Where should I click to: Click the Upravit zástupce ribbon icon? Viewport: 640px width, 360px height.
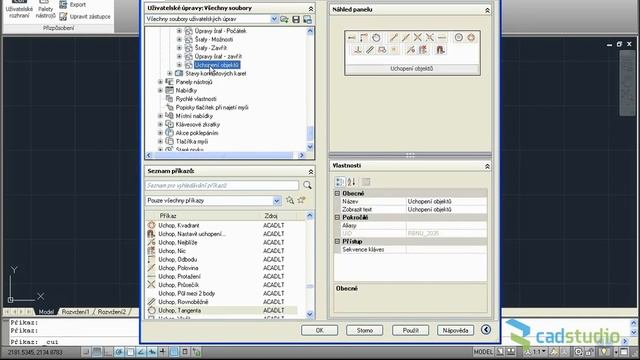(x=63, y=17)
